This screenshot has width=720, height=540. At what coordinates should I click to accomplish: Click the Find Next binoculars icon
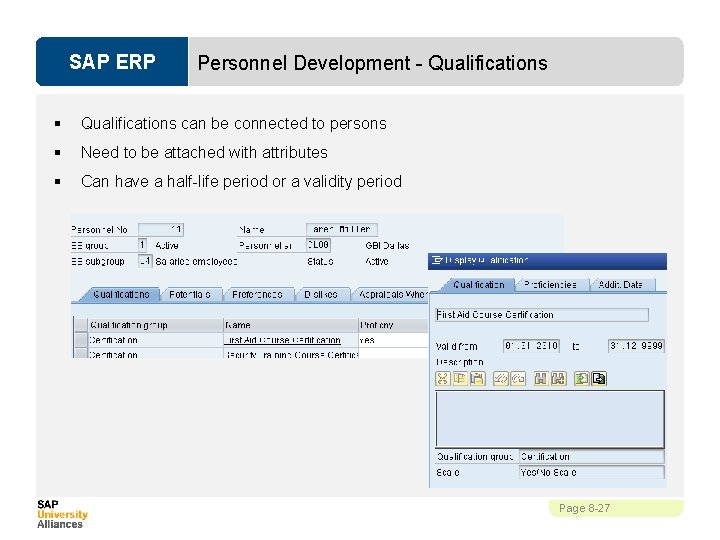pyautogui.click(x=558, y=379)
